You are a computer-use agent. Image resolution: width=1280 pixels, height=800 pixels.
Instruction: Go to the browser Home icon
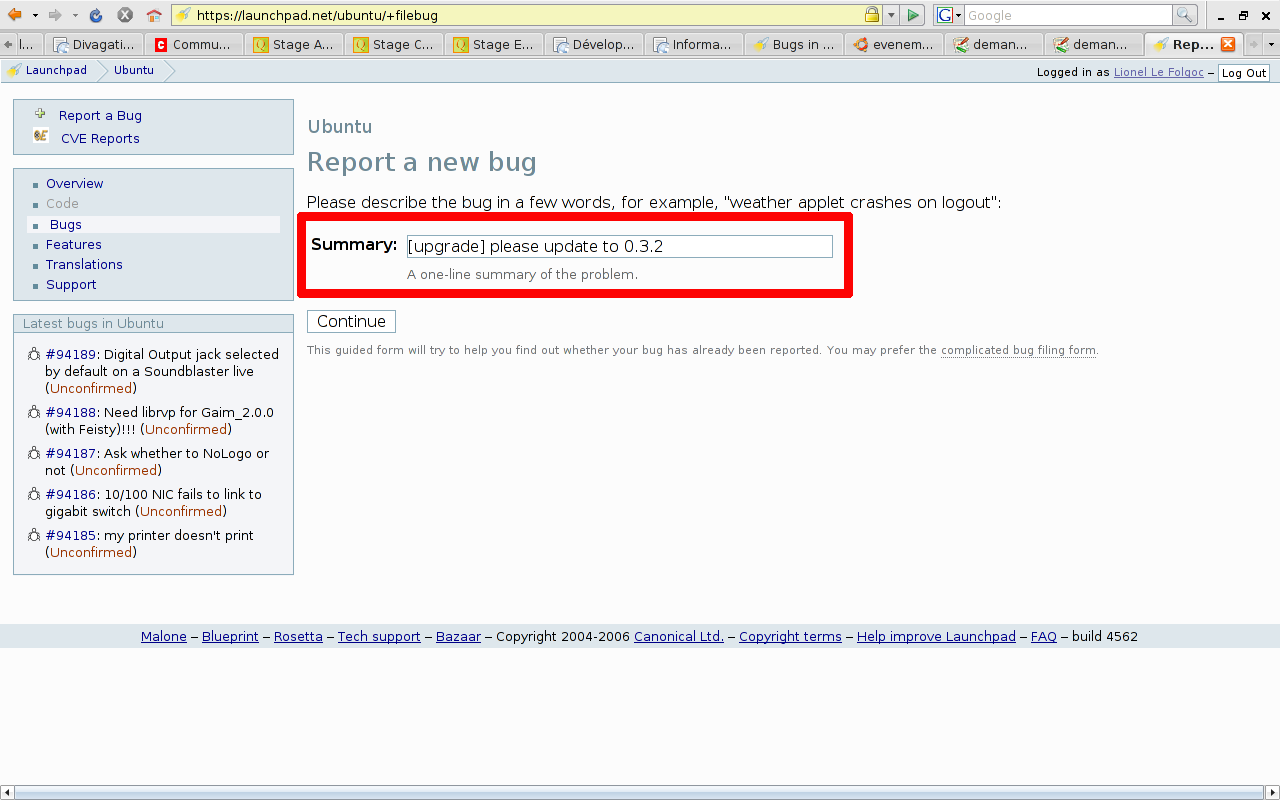(x=154, y=15)
